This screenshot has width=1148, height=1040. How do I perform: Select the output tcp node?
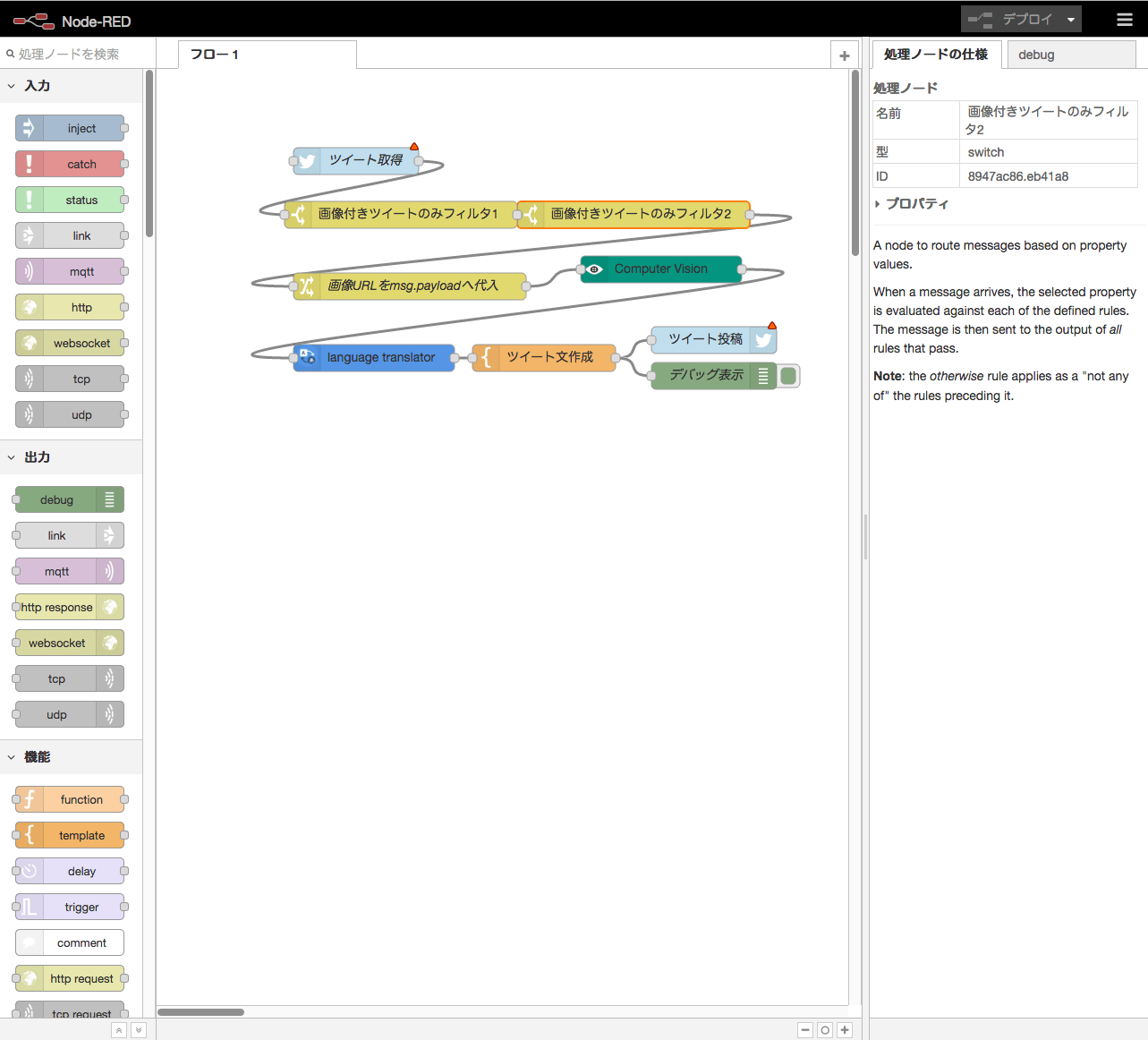tap(70, 678)
